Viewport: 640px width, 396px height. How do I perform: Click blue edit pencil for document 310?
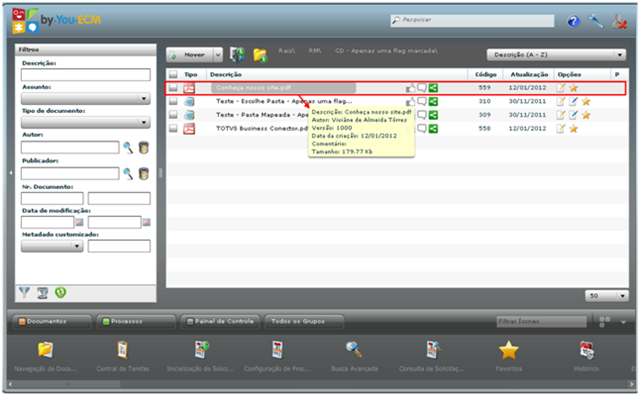(573, 101)
